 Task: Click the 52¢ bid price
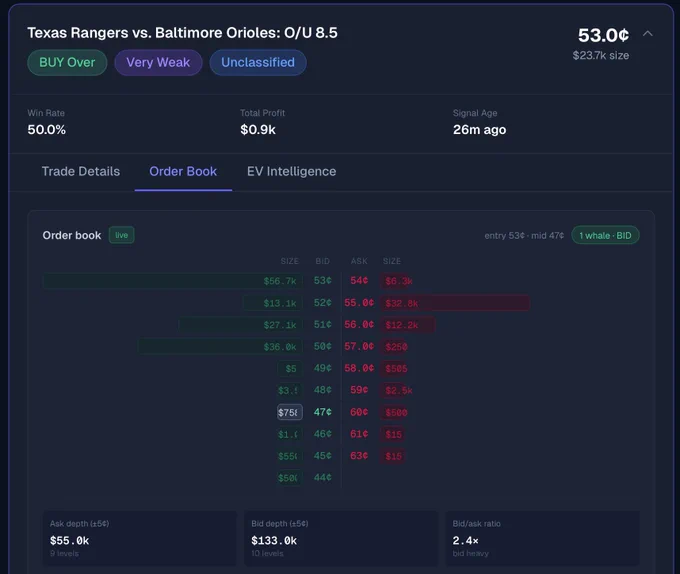point(323,303)
